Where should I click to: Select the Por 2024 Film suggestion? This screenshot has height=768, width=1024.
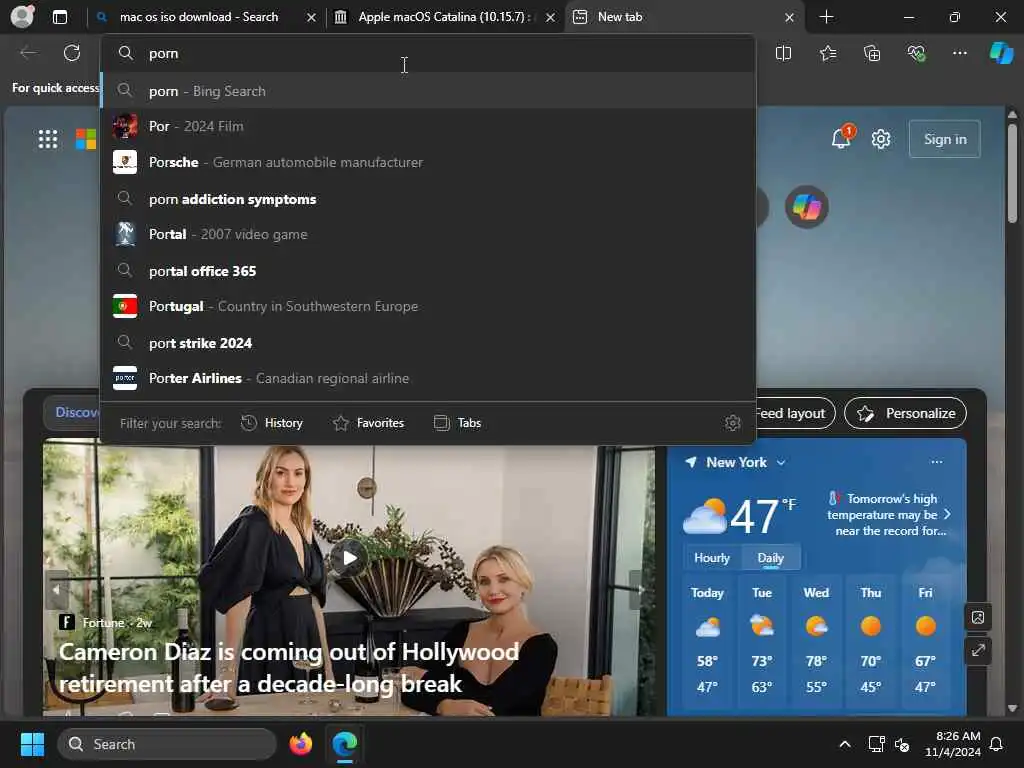point(428,126)
